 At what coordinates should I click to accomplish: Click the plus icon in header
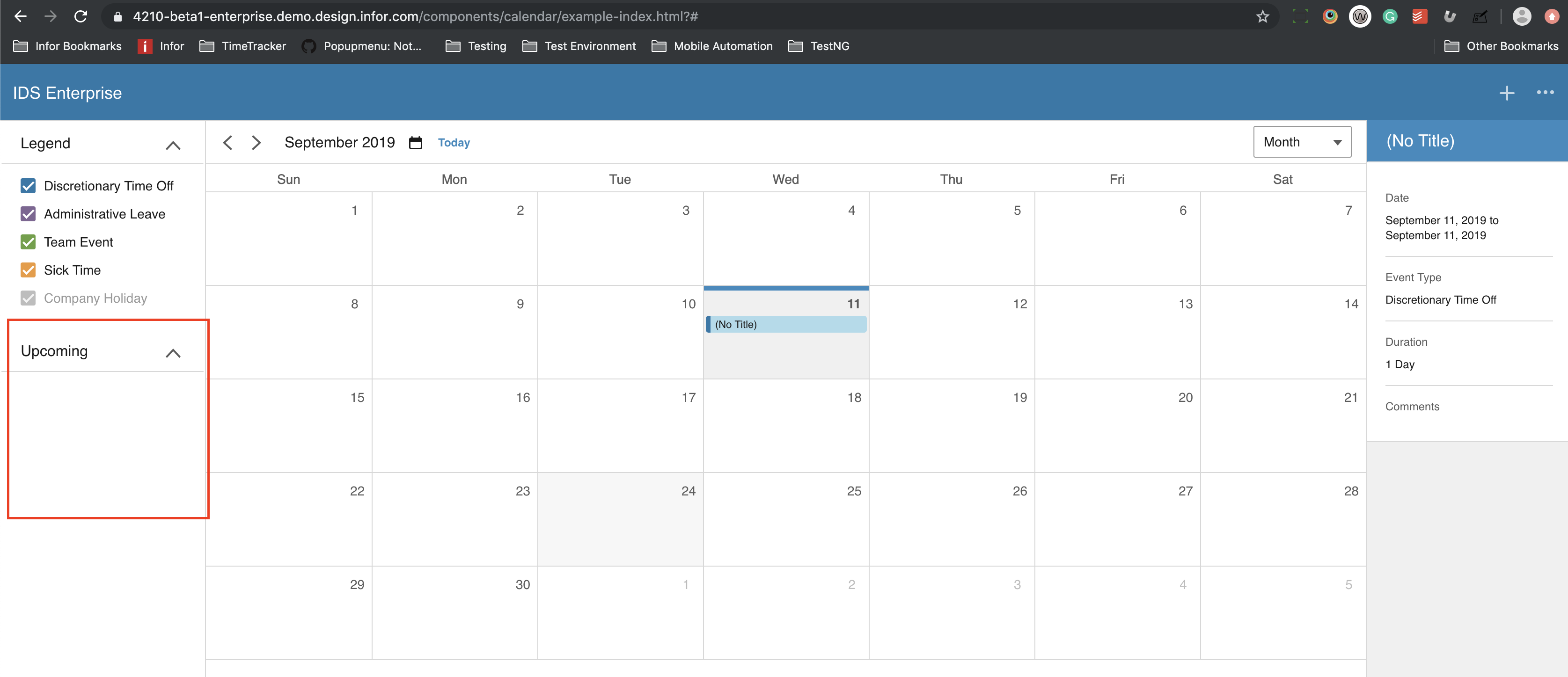1507,93
